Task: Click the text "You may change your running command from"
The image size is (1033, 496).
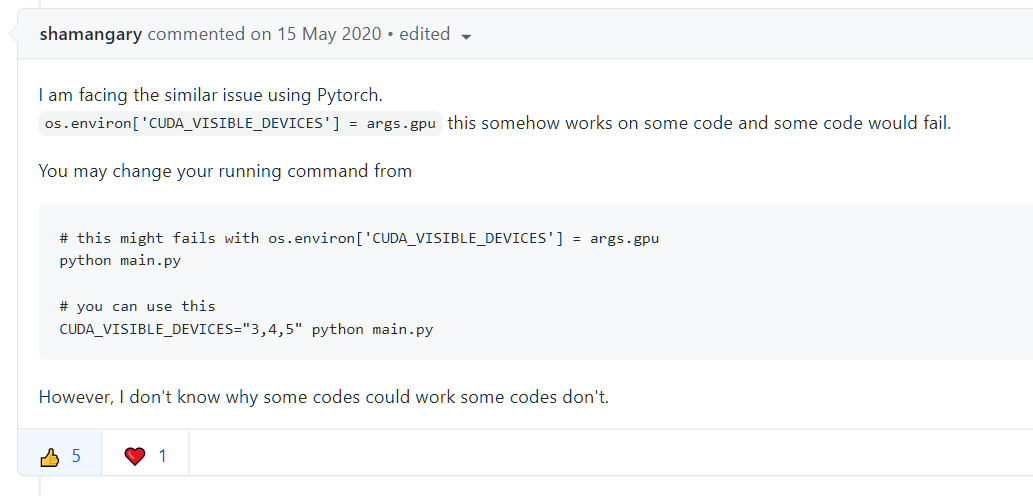Action: [225, 171]
